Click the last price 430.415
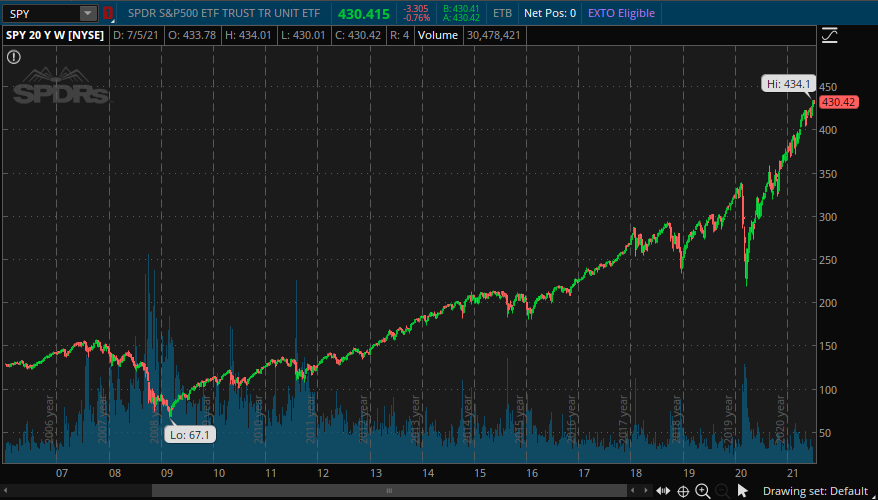 pos(365,13)
